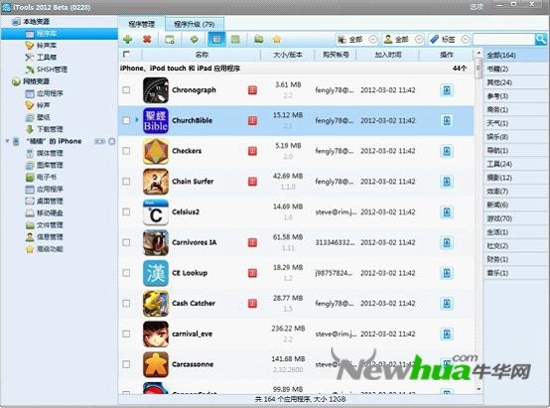The width and height of the screenshot is (550, 408).
Task: Sort by the 大小/版本 column header
Action: coord(288,55)
